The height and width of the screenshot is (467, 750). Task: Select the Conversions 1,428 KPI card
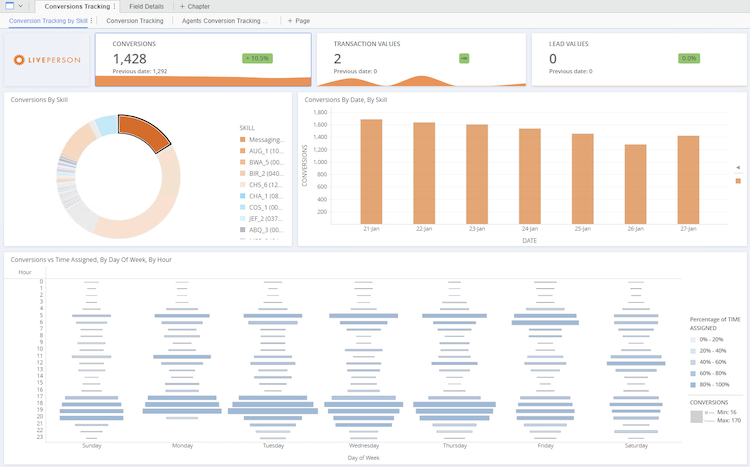pyautogui.click(x=203, y=59)
